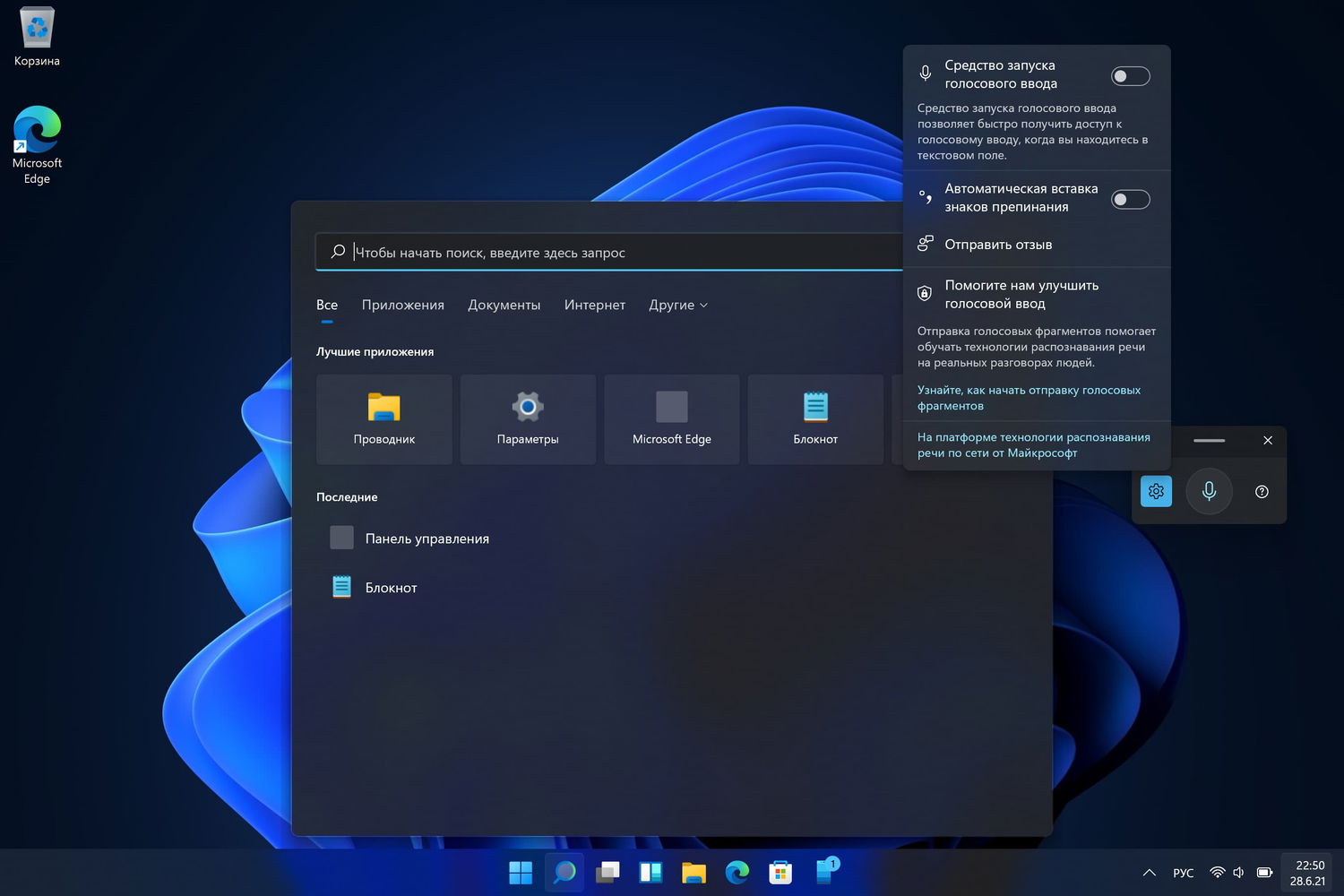The height and width of the screenshot is (896, 1344).
Task: Click the Search icon on the taskbar
Action: [x=564, y=872]
